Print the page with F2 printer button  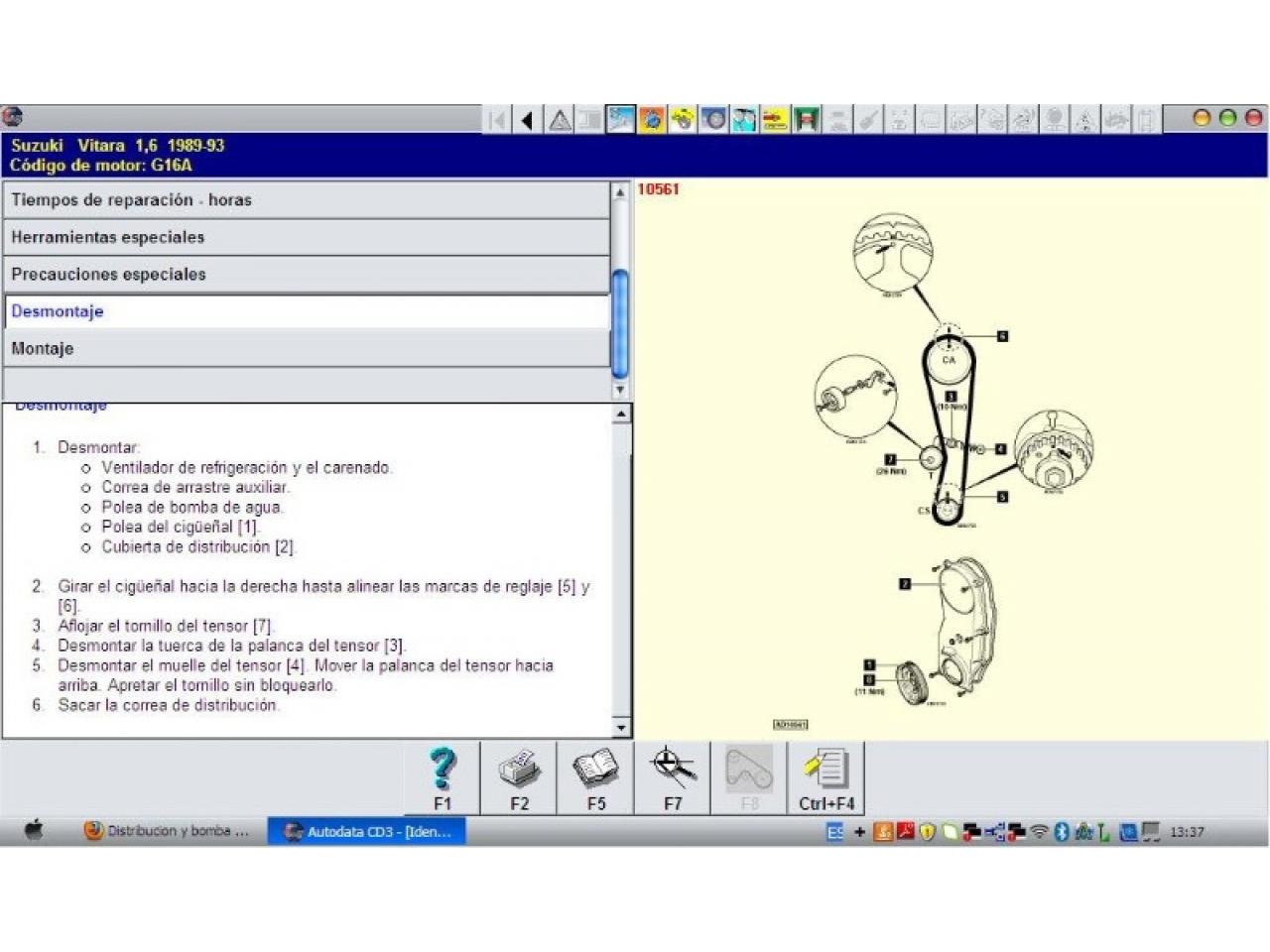pos(519,778)
